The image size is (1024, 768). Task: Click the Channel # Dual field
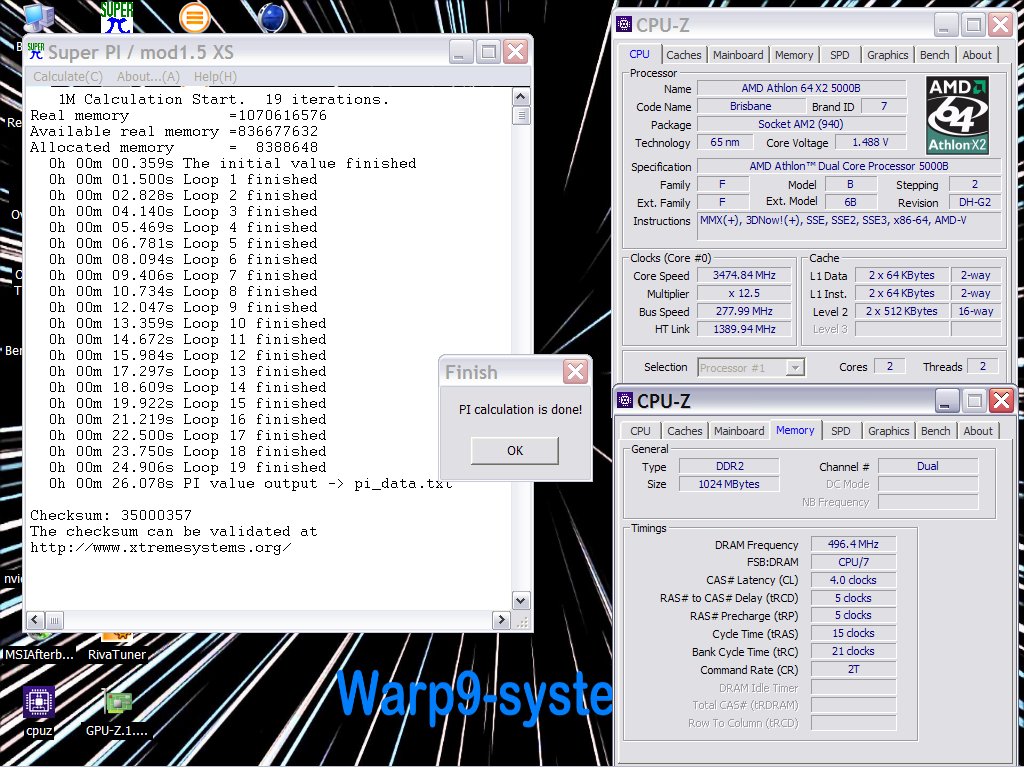pos(927,466)
